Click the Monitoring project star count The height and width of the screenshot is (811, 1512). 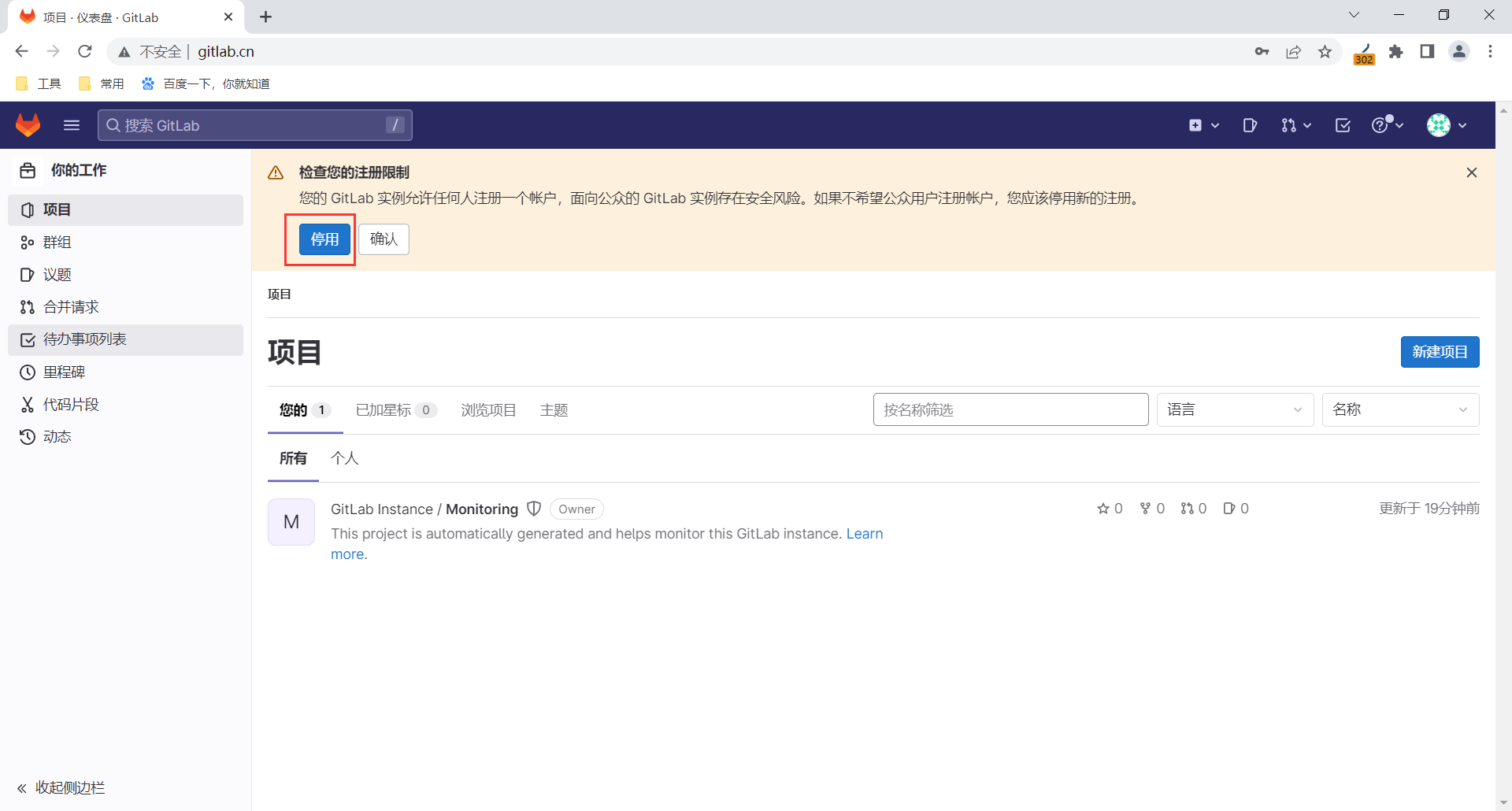coord(1110,509)
